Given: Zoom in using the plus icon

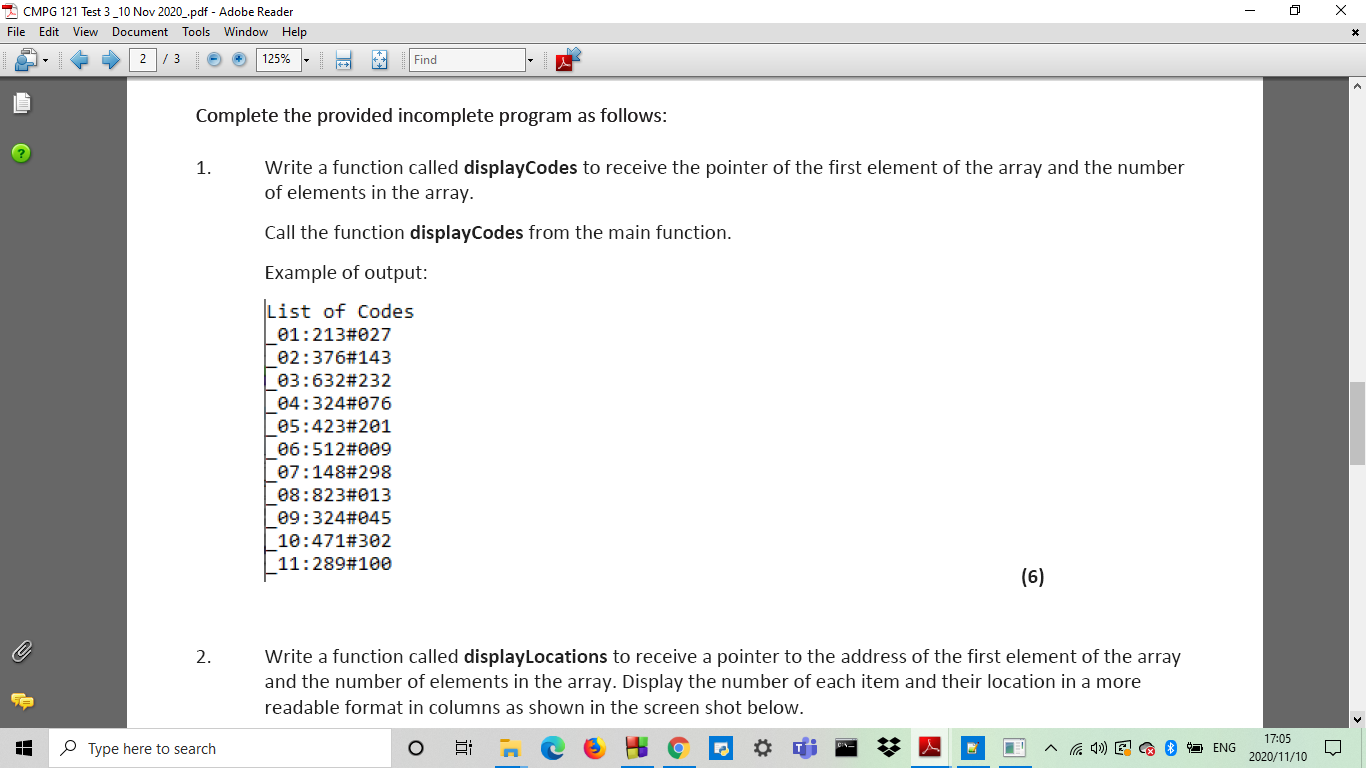Looking at the screenshot, I should click(238, 59).
